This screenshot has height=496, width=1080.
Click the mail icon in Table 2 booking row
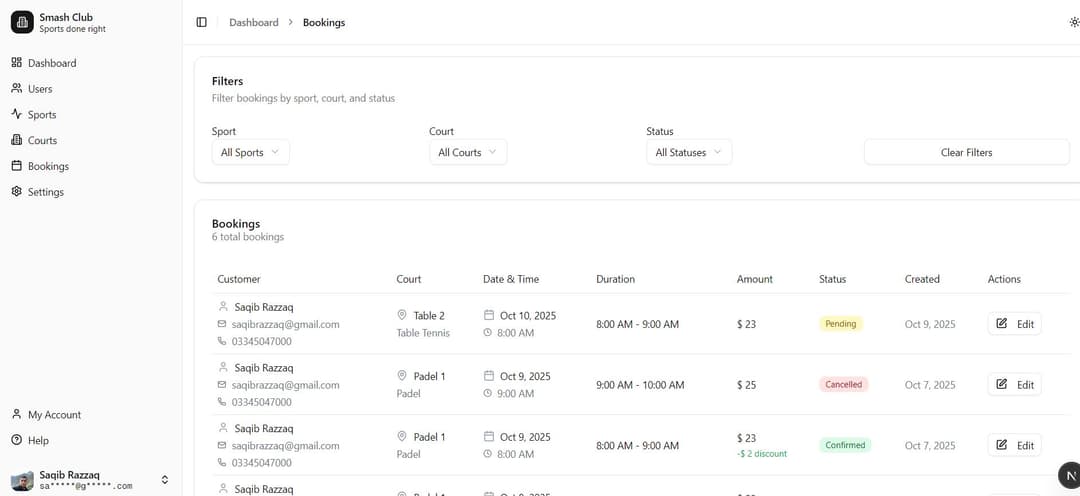(x=222, y=324)
